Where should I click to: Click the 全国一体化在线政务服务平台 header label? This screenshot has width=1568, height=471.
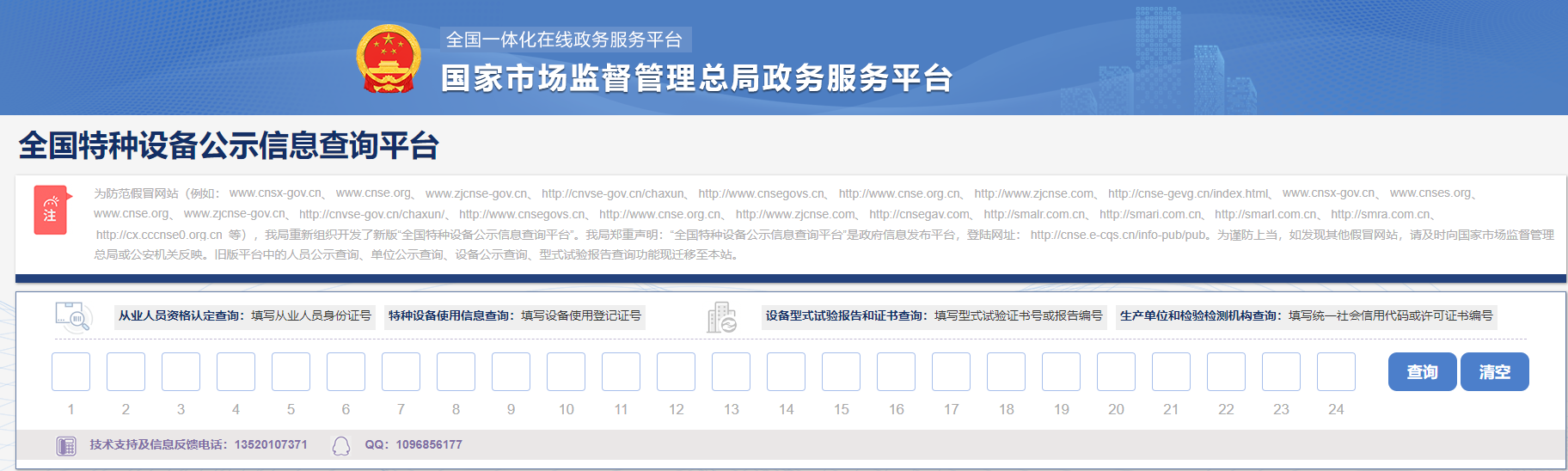pyautogui.click(x=564, y=40)
